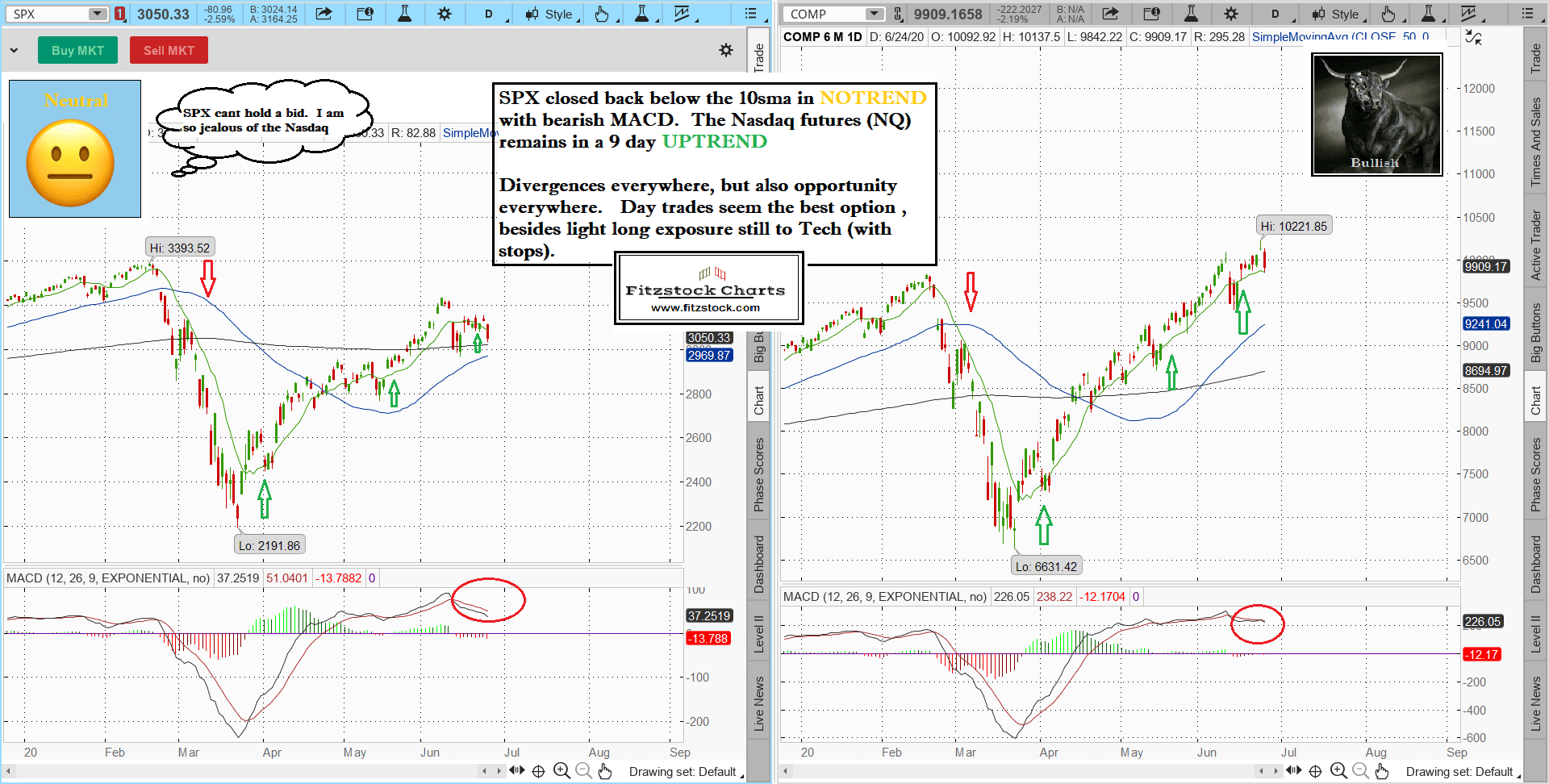The image size is (1549, 784).
Task: Open the SPX symbol dropdown
Action: click(x=97, y=14)
